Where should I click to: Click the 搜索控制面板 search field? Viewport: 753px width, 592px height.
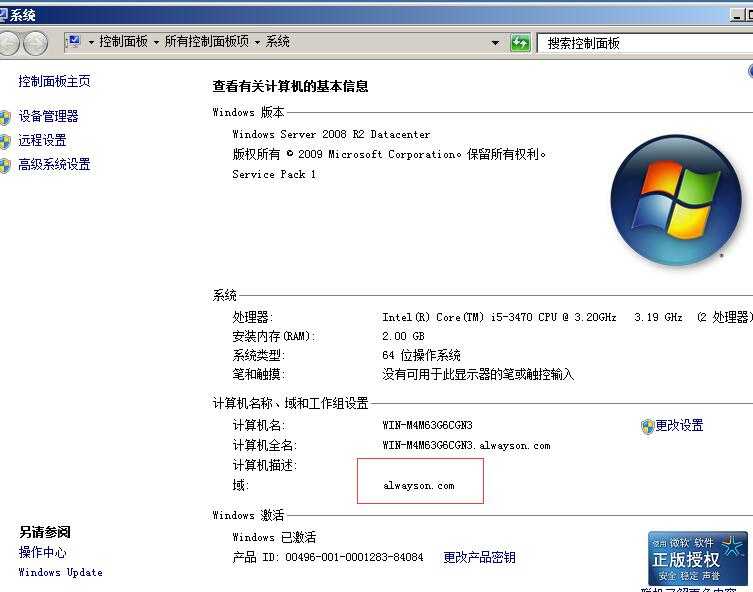(x=644, y=43)
